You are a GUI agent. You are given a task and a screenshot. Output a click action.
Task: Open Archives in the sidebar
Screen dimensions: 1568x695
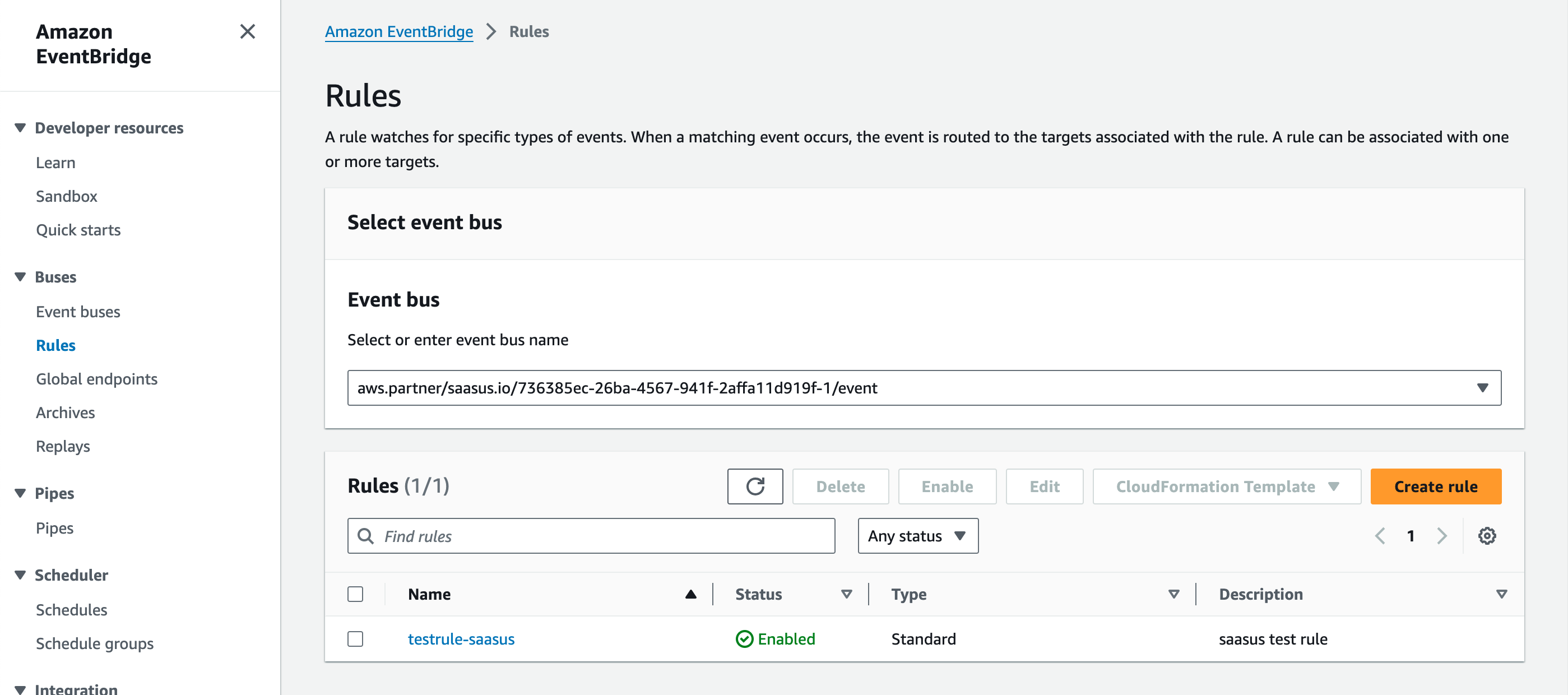(65, 413)
